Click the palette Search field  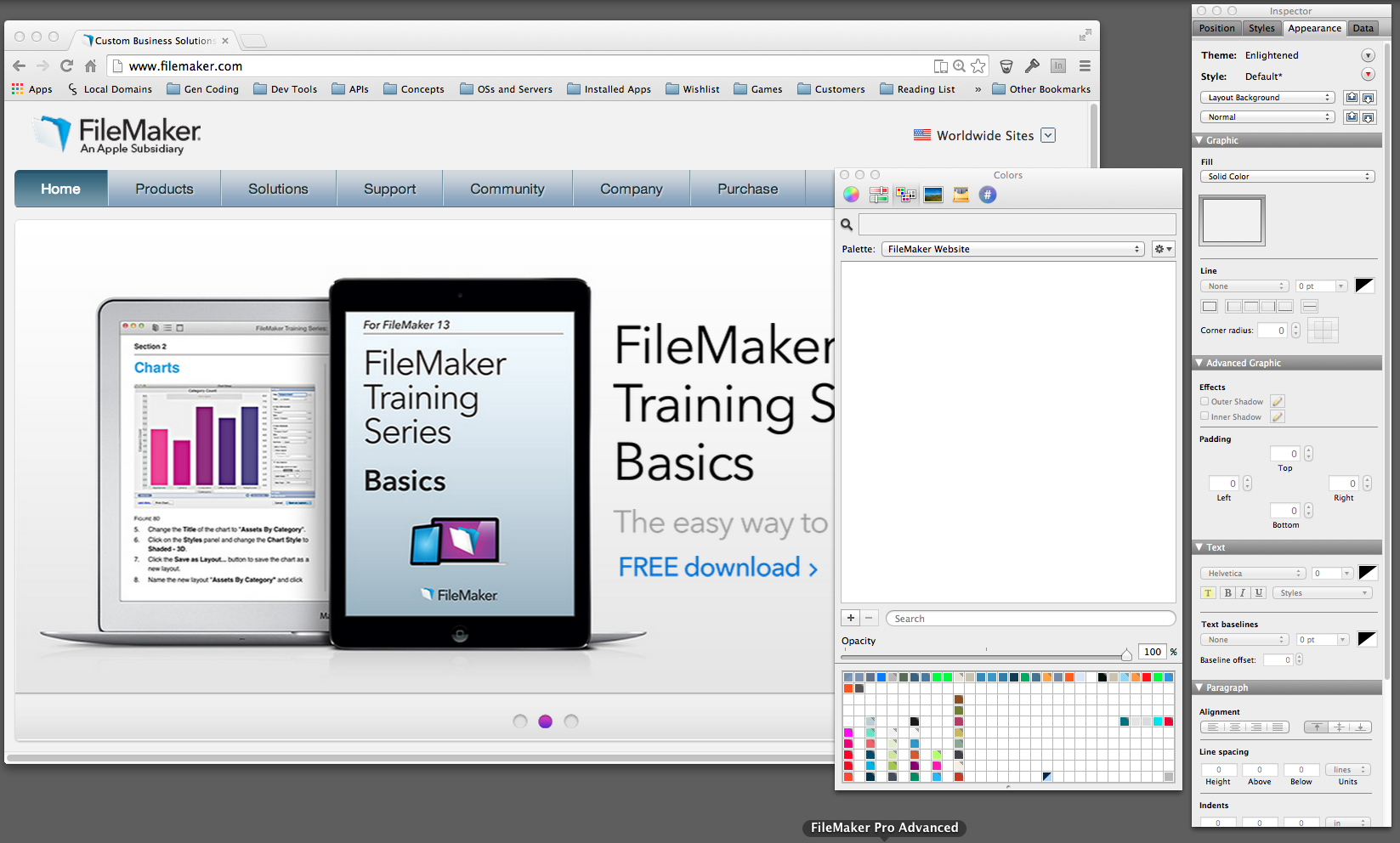point(1030,619)
